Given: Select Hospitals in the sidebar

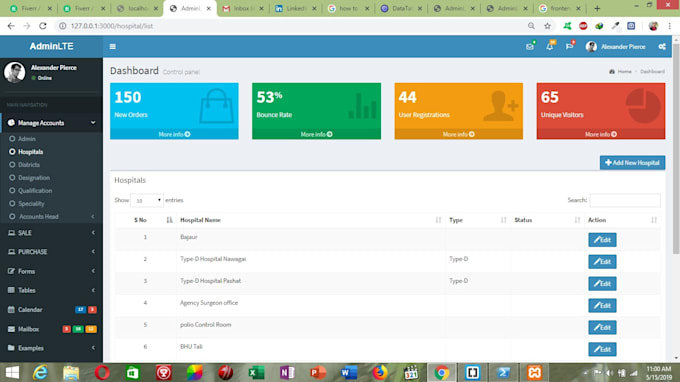Looking at the screenshot, I should [30, 152].
